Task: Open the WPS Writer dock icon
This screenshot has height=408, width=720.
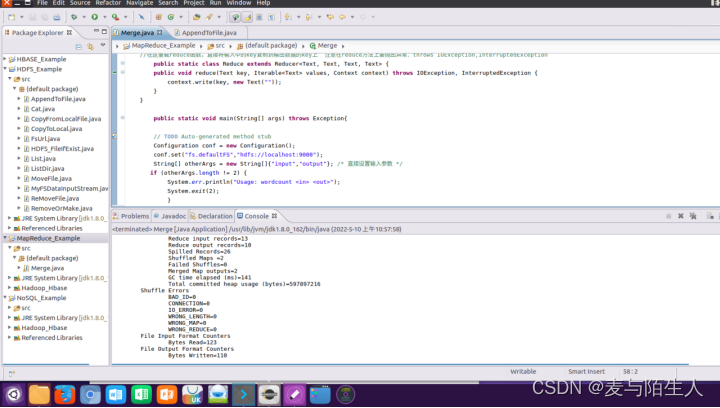Action: coord(116,395)
